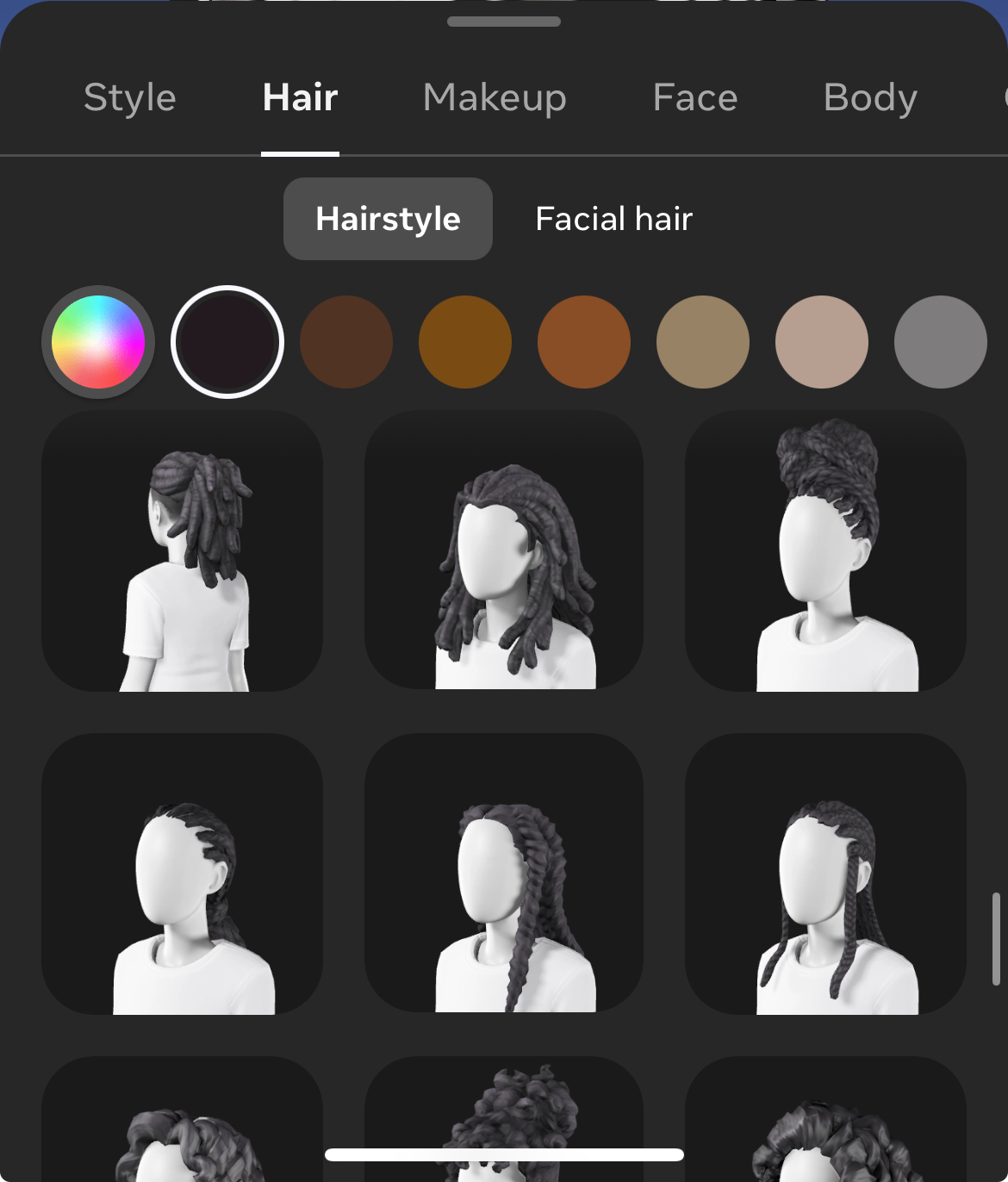Select the black hair color swatch
This screenshot has width=1008, height=1182.
[x=227, y=341]
